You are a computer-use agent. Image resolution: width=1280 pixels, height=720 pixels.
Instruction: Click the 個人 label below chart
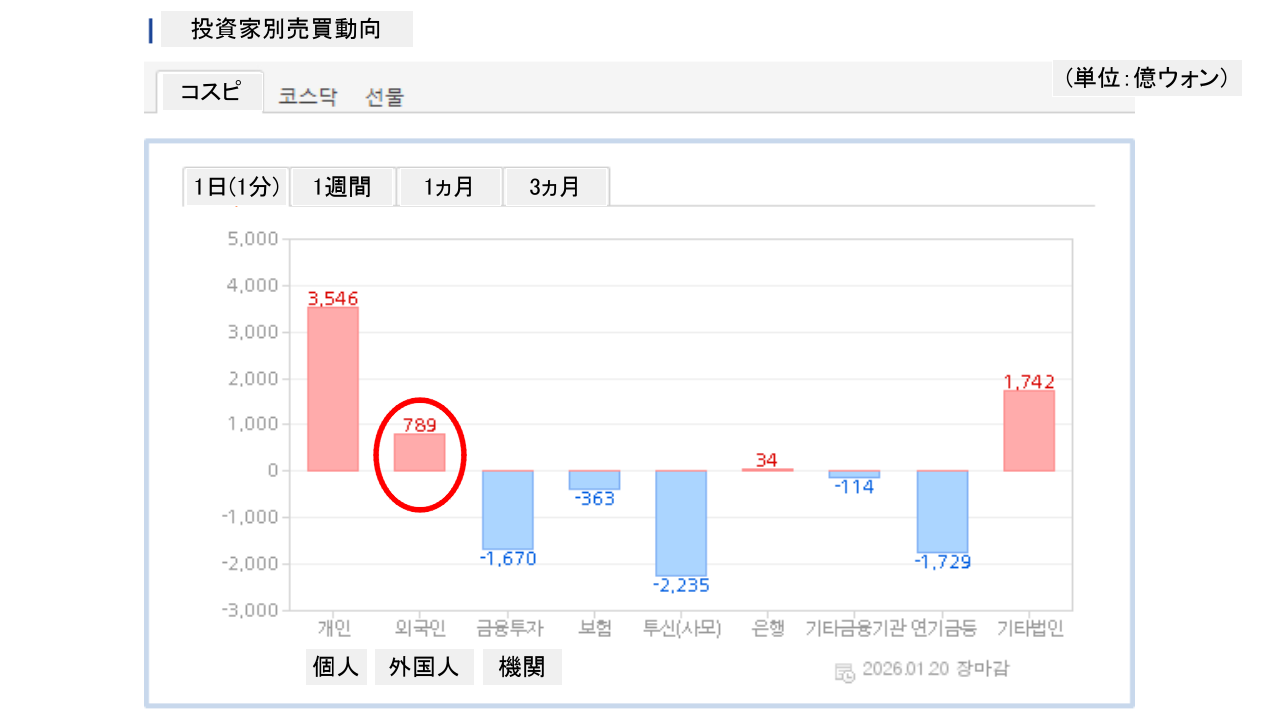pyautogui.click(x=335, y=667)
